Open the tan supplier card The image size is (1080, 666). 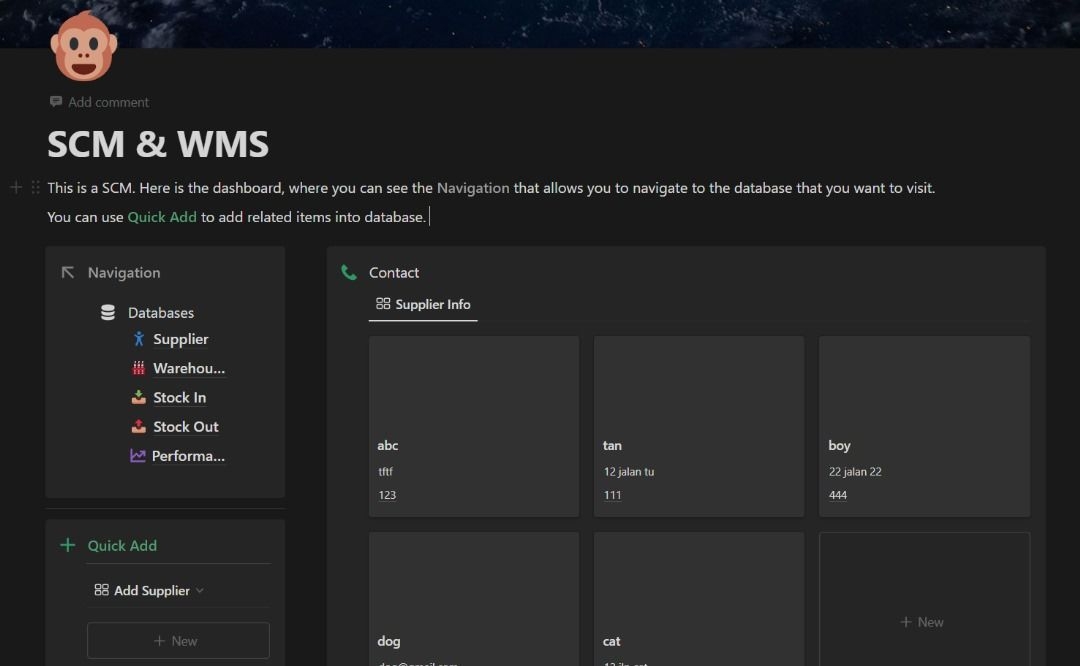click(698, 426)
